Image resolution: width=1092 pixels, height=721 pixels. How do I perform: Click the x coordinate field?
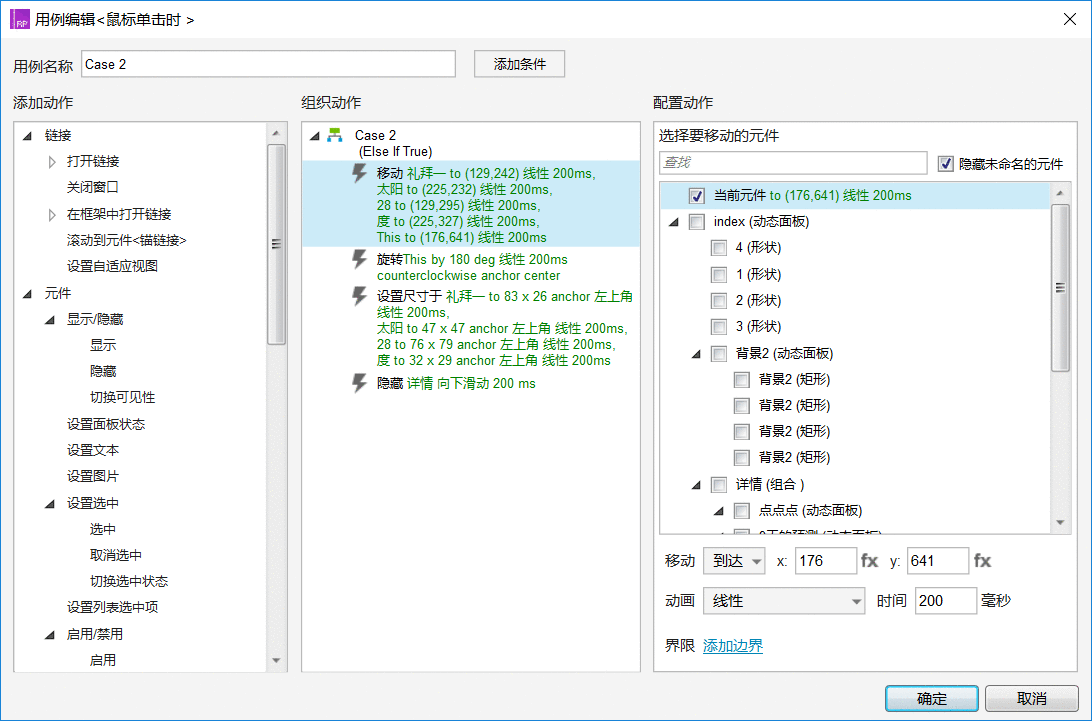click(x=825, y=561)
